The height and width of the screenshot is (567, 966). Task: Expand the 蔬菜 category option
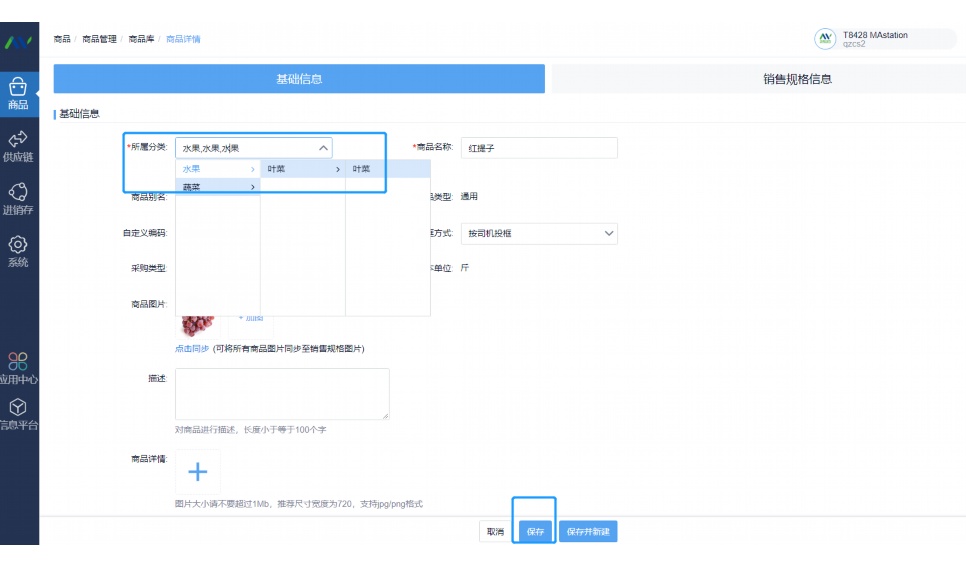pos(217,187)
